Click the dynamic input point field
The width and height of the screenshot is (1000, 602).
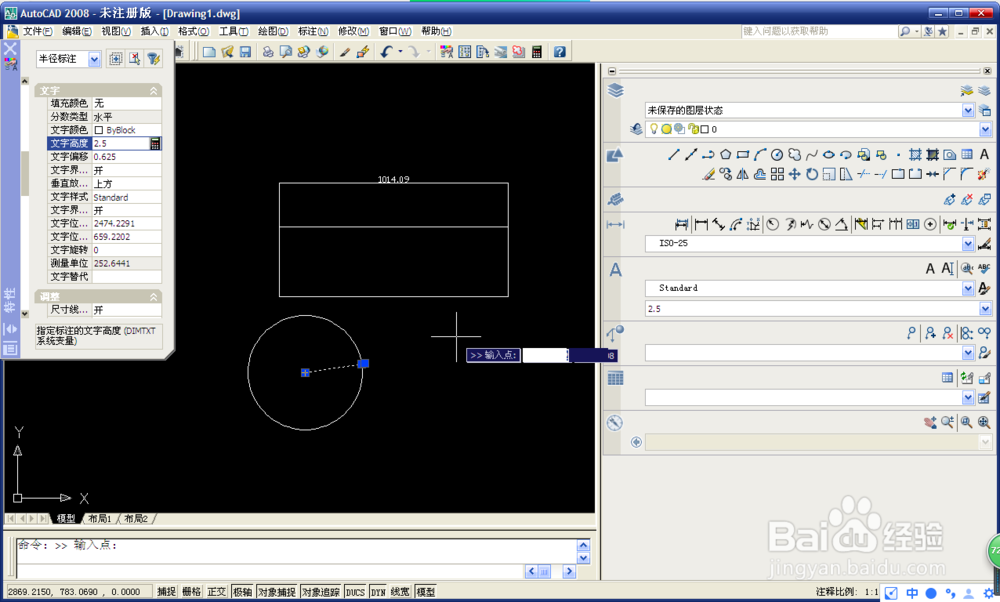[545, 355]
